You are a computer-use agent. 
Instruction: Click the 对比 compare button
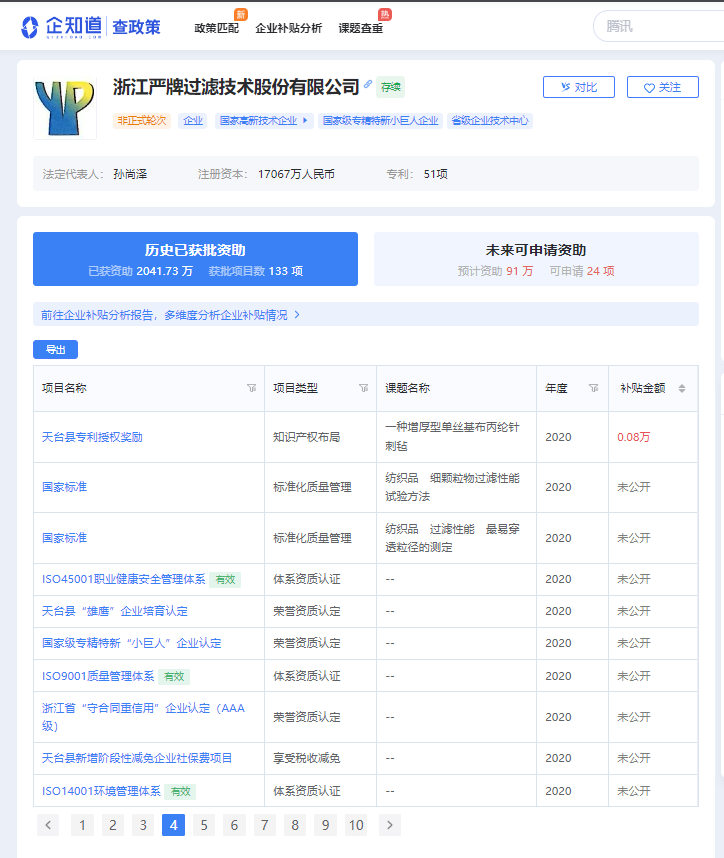pyautogui.click(x=579, y=87)
